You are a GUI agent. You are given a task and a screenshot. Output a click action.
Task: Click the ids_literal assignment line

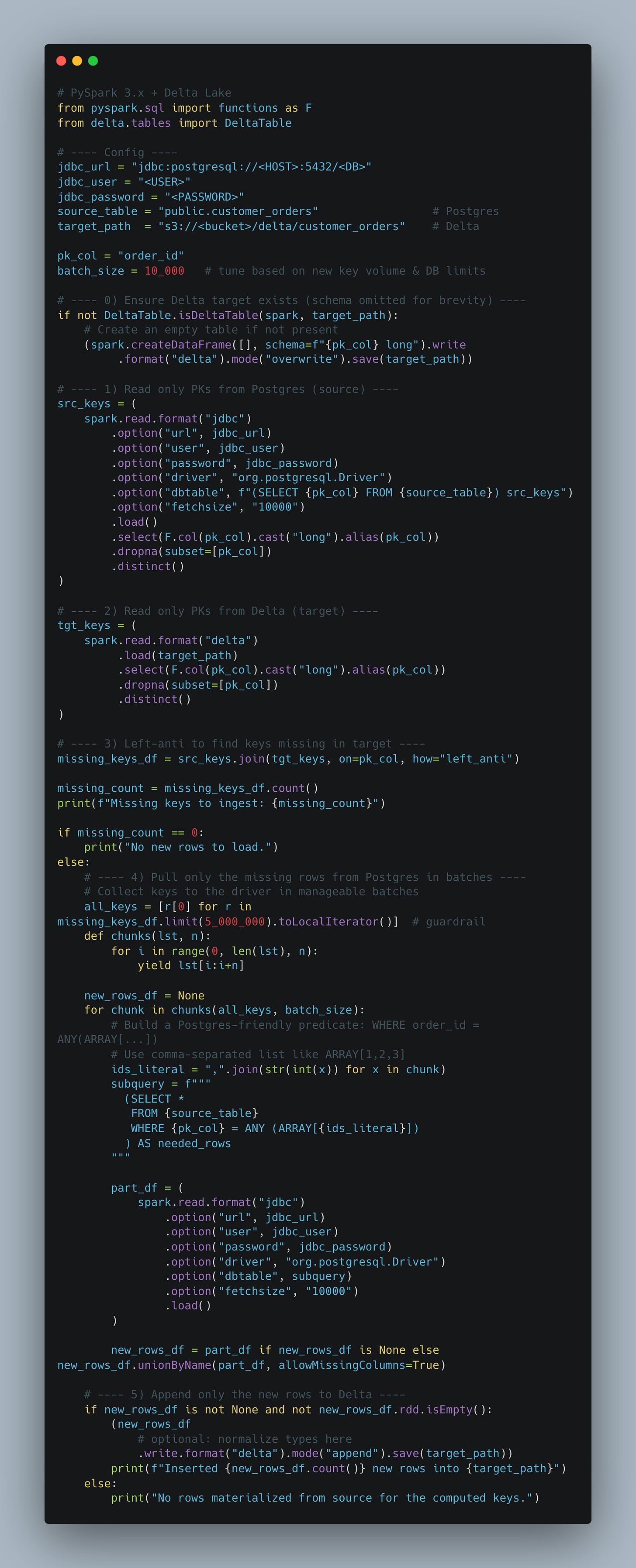pyautogui.click(x=278, y=1069)
